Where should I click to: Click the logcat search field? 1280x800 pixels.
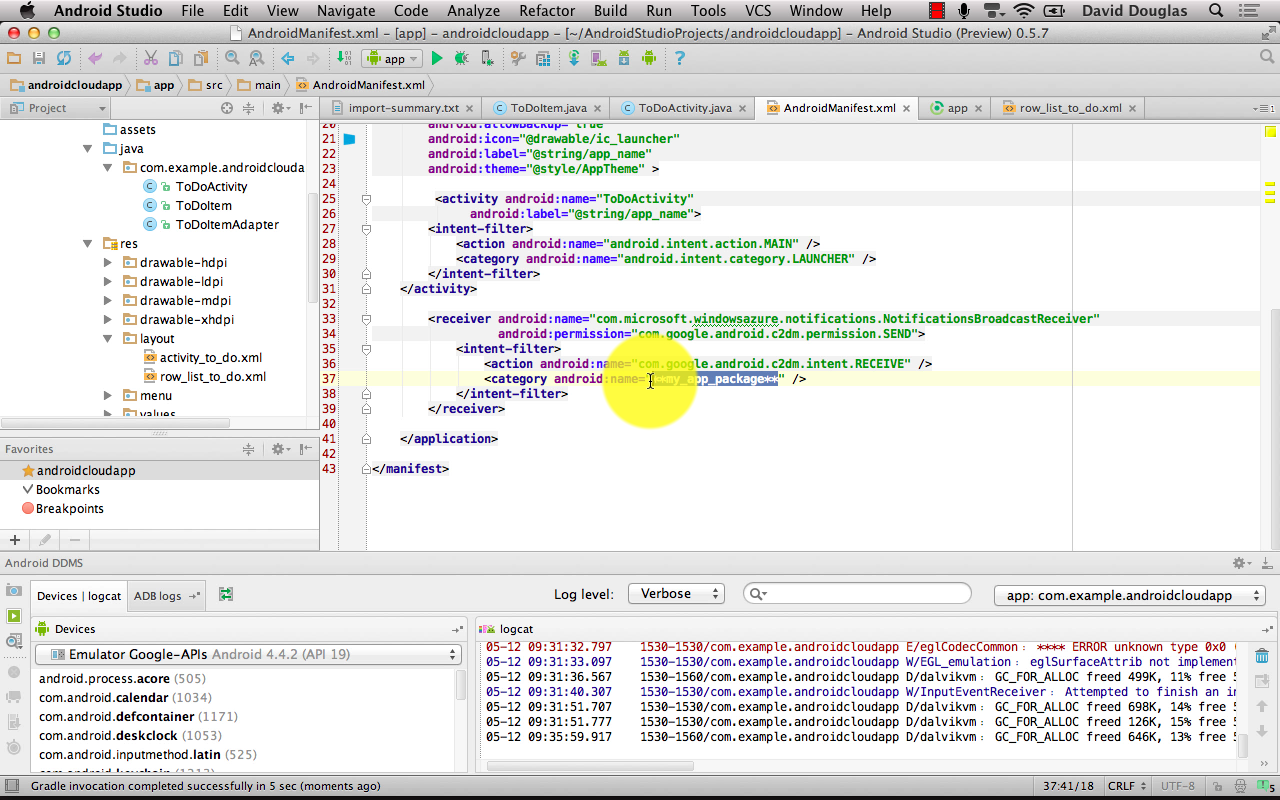click(857, 594)
